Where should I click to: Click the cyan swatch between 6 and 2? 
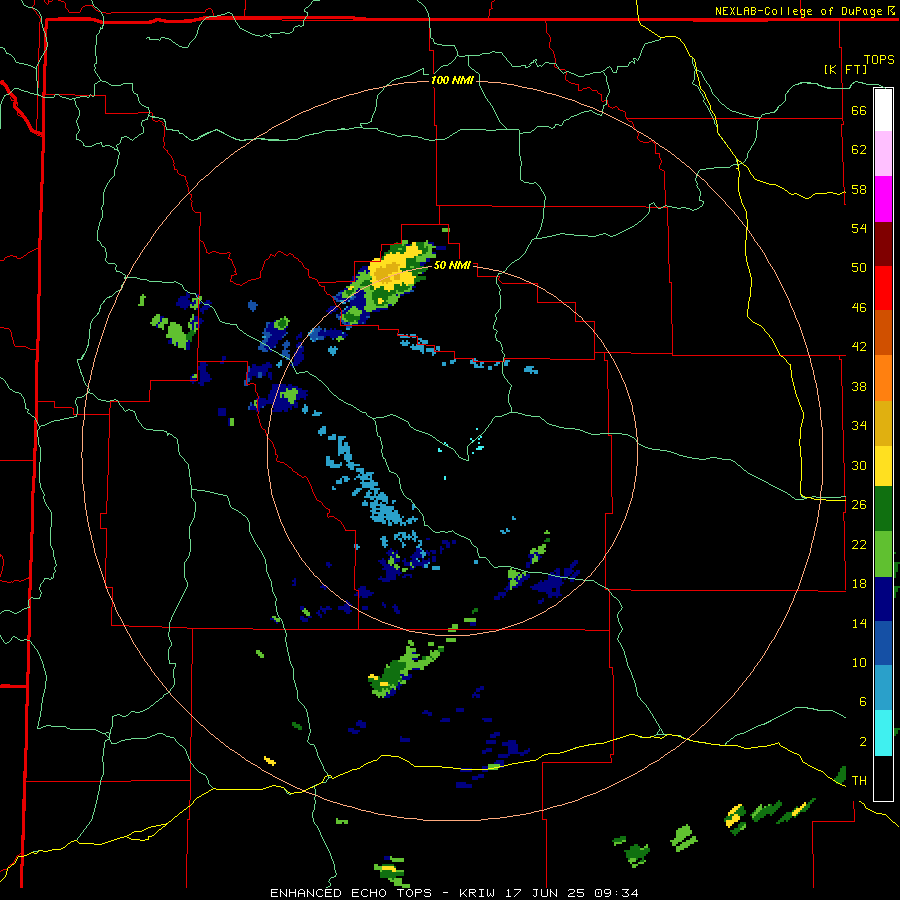coord(883,733)
